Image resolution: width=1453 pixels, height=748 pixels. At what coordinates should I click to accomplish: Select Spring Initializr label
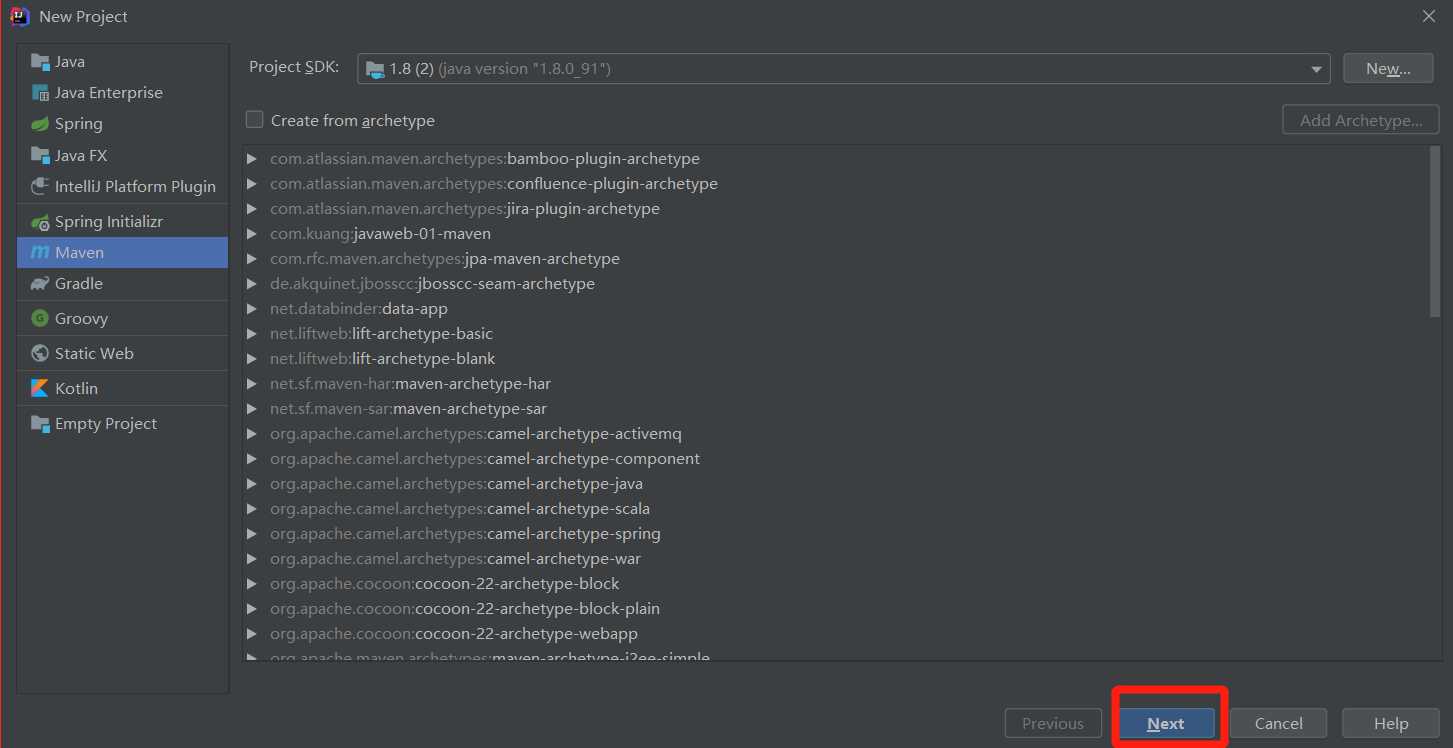(109, 221)
